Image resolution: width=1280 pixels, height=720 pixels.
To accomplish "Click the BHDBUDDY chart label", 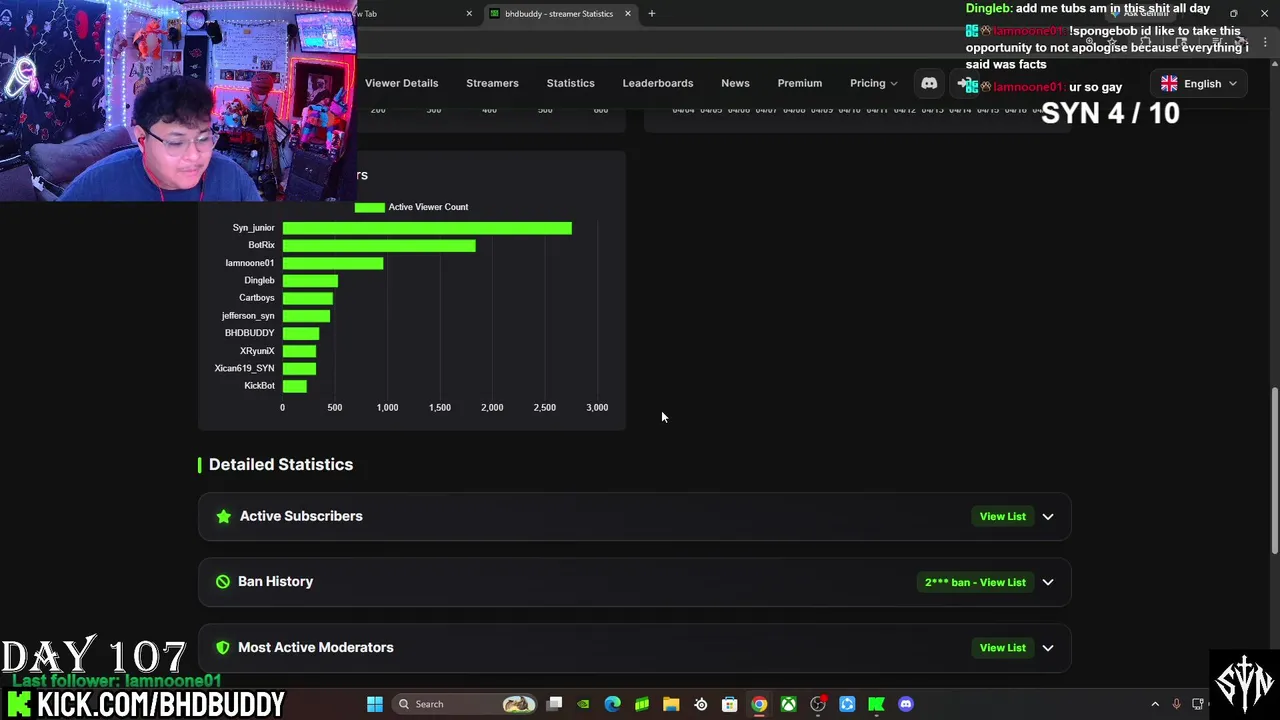I will coord(249,333).
